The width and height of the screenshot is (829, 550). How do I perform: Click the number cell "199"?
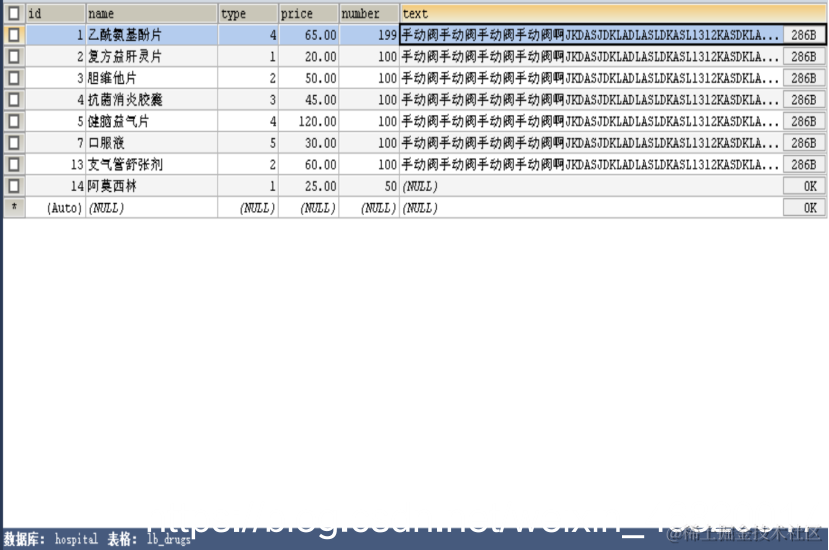coord(369,35)
